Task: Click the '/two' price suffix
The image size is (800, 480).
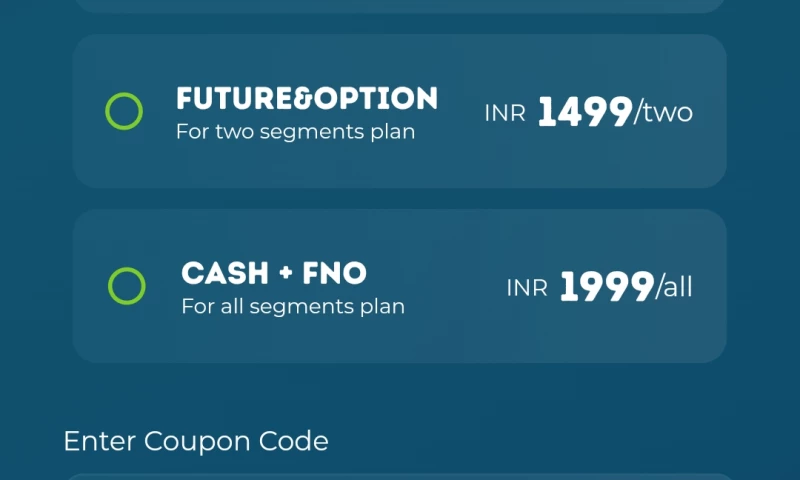Action: (x=664, y=113)
